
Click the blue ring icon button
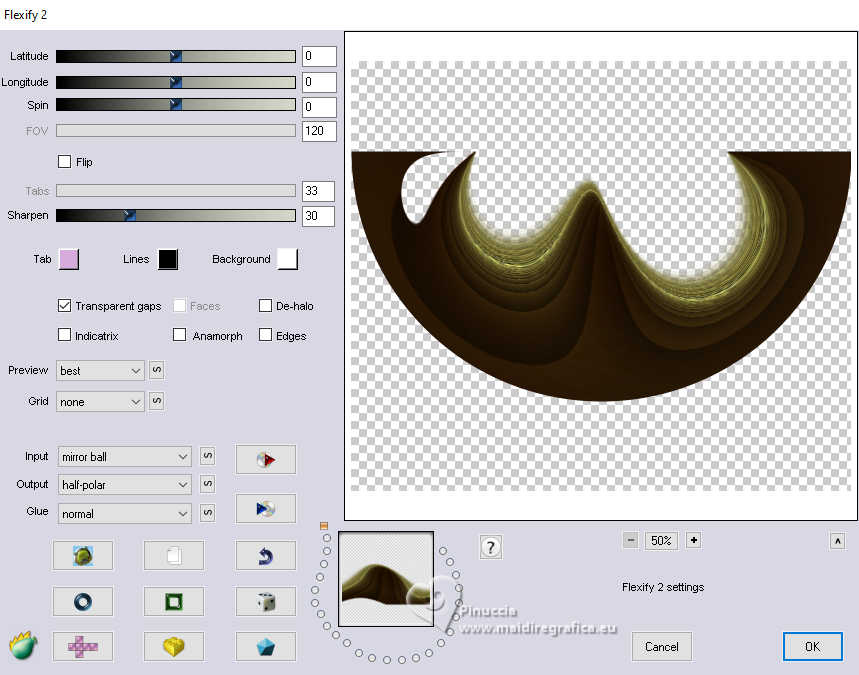click(83, 602)
